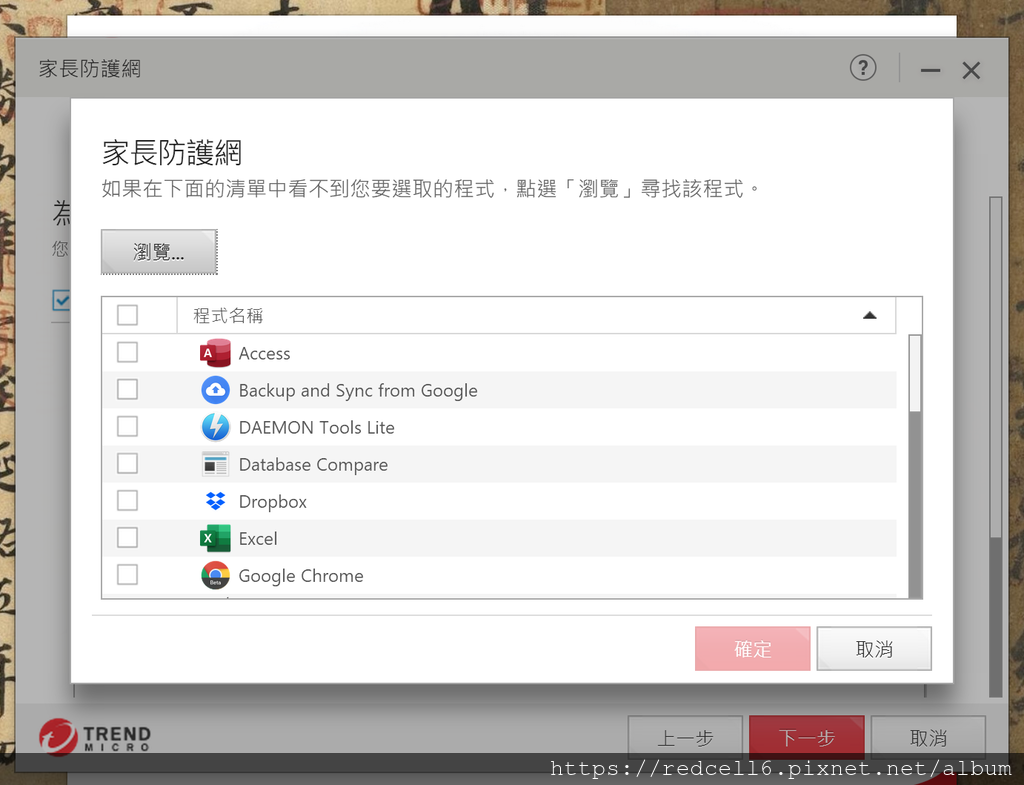1024x785 pixels.
Task: Check the Database Compare checkbox
Action: [x=127, y=464]
